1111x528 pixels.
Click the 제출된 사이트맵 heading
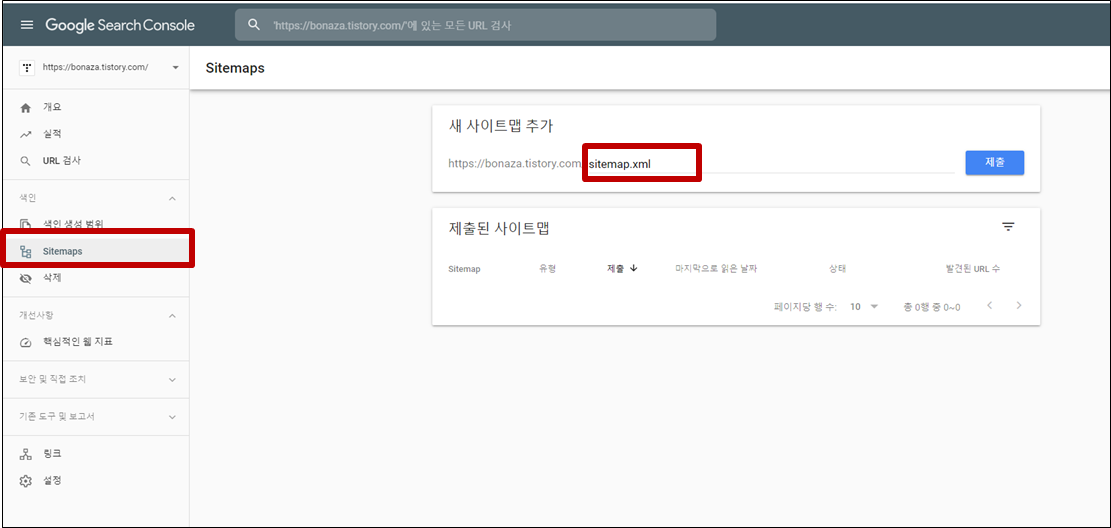point(500,228)
